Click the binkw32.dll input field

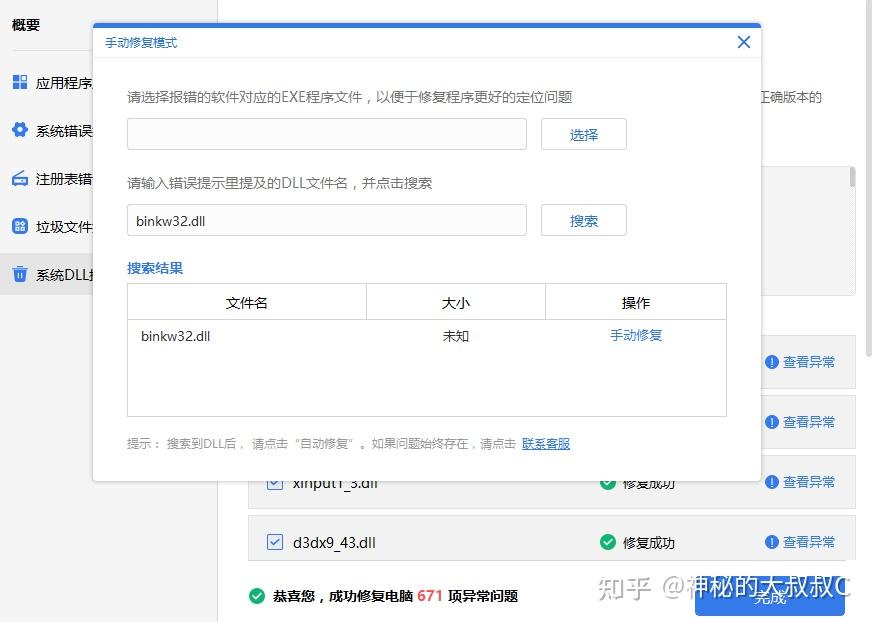[x=327, y=219]
